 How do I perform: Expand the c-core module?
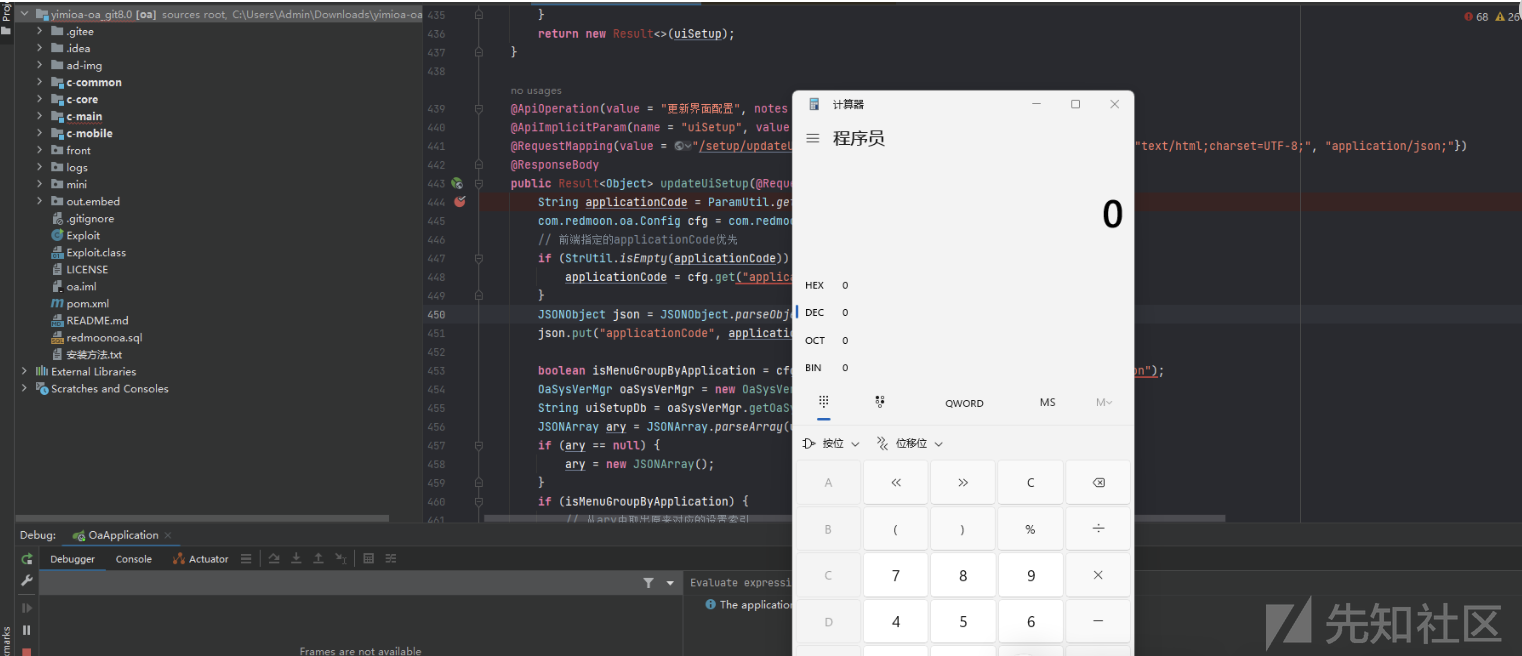click(40, 99)
